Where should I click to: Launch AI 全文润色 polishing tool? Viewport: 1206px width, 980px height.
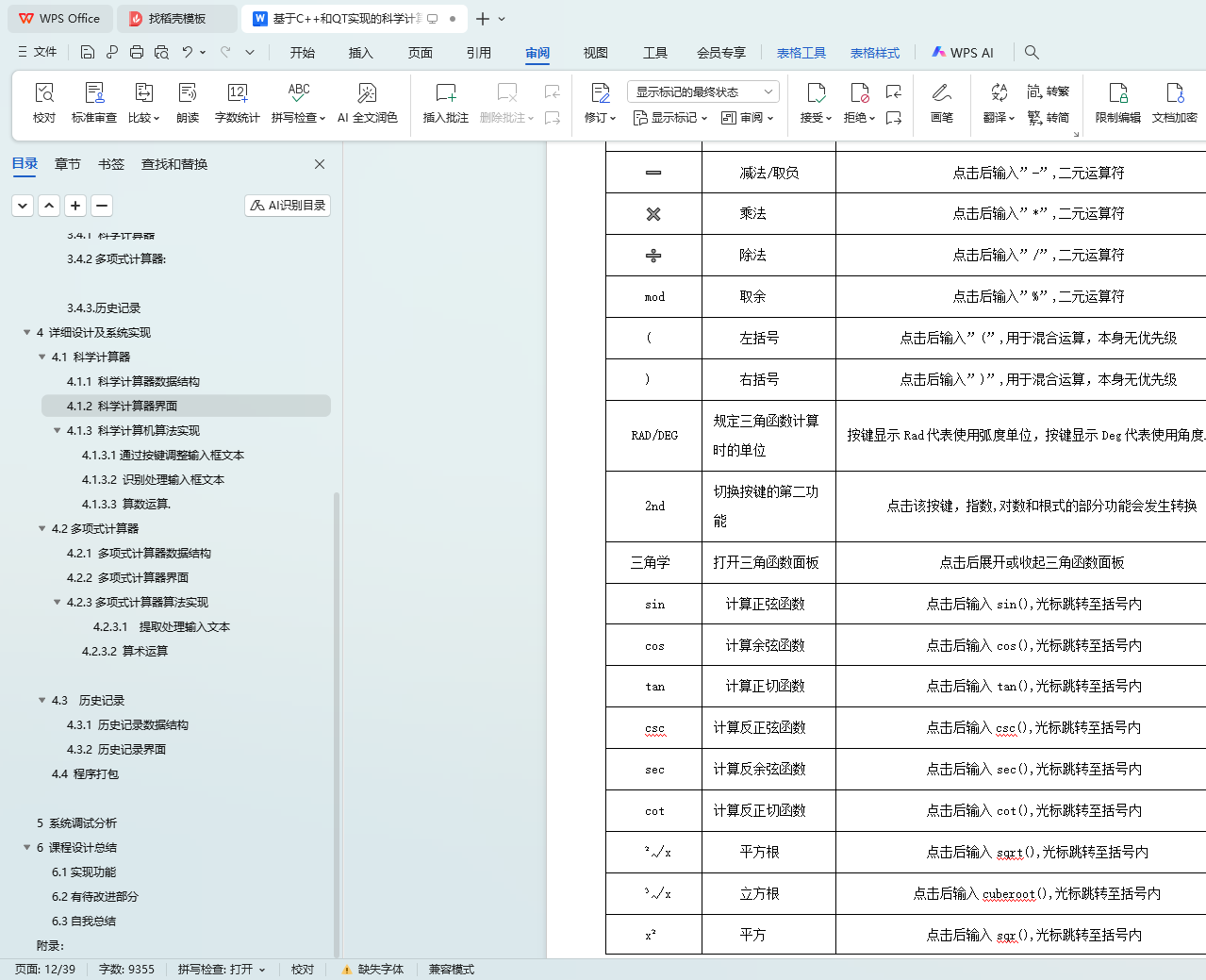368,102
